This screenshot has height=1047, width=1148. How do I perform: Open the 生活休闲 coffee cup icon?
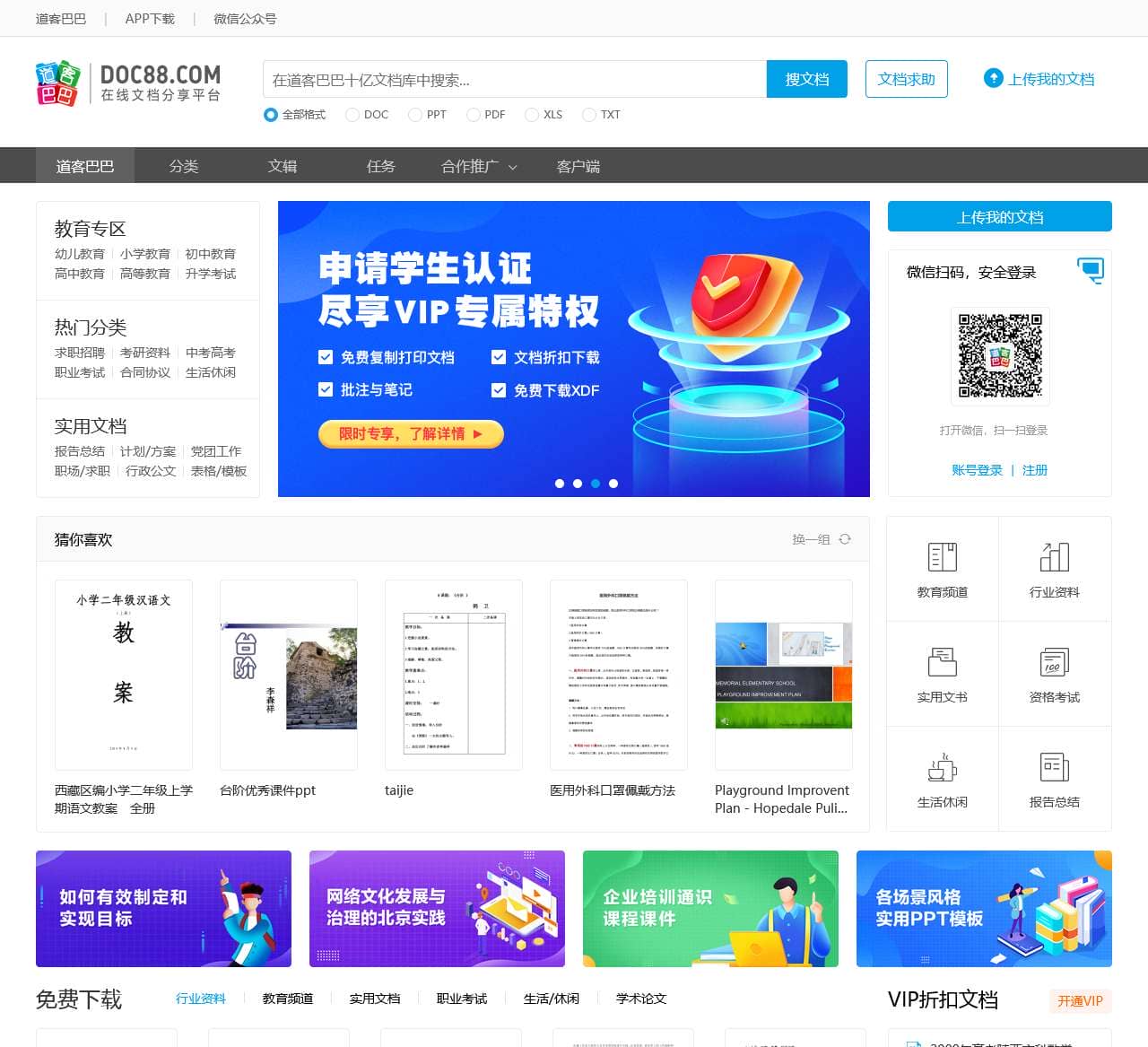point(943,767)
